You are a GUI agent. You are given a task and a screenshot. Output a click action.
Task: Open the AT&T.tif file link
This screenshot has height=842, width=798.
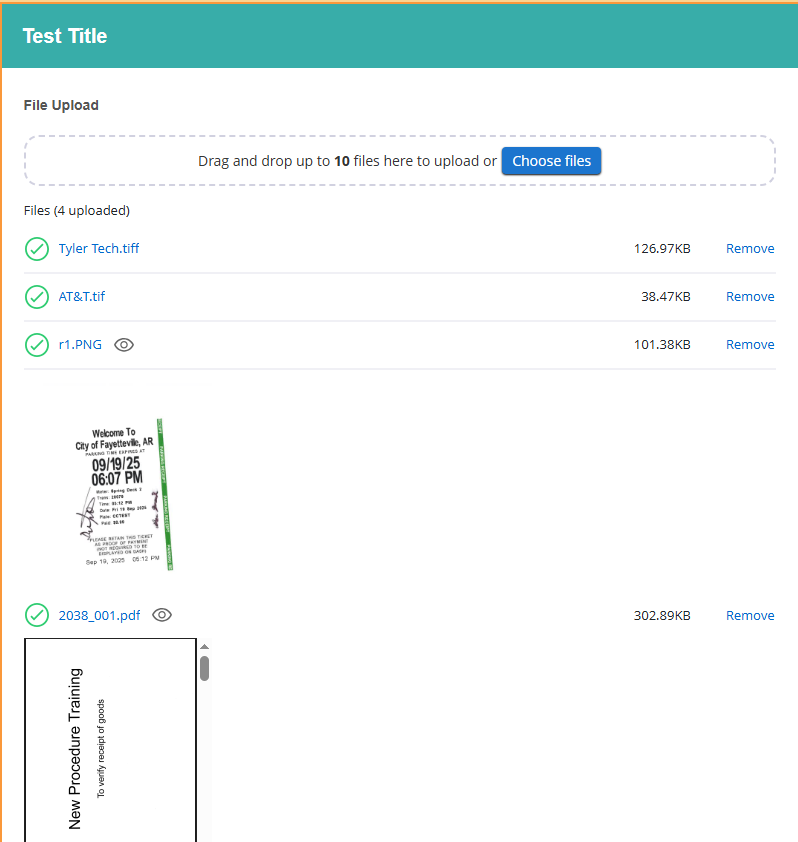[x=82, y=297]
